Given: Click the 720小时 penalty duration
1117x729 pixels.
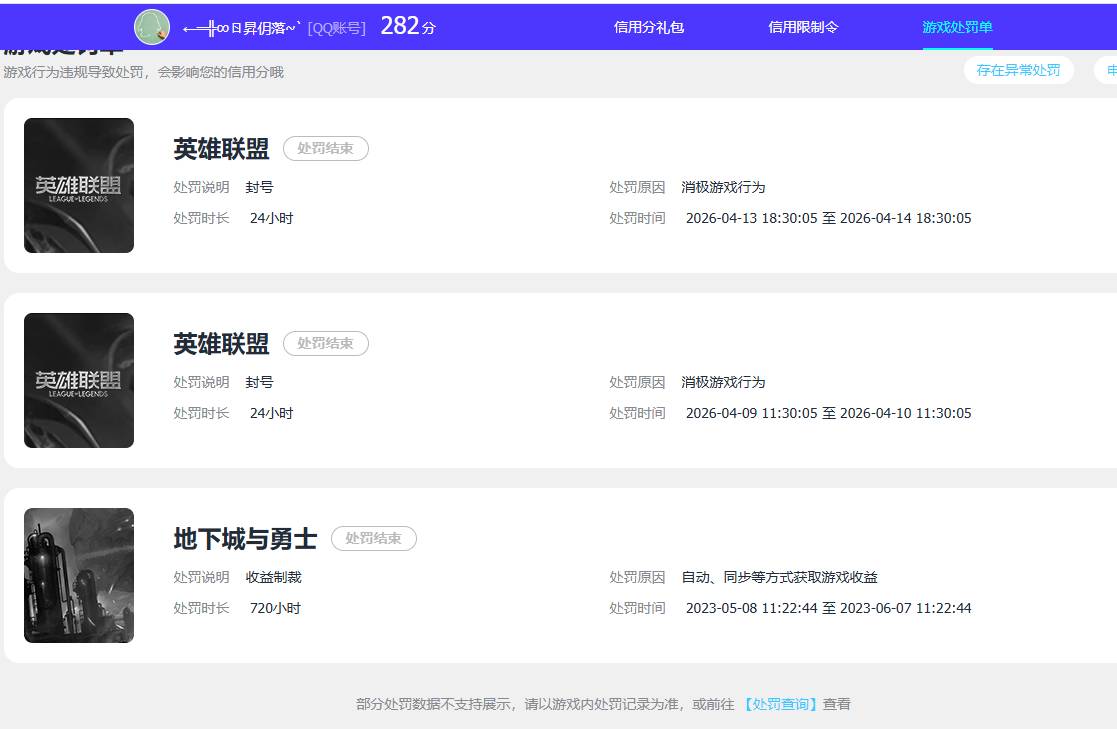Looking at the screenshot, I should click(275, 608).
